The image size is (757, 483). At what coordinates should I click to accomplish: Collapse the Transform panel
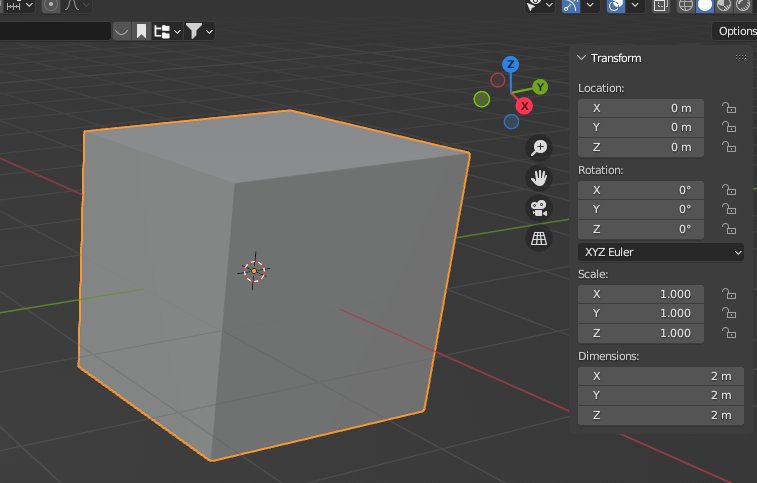(x=582, y=58)
